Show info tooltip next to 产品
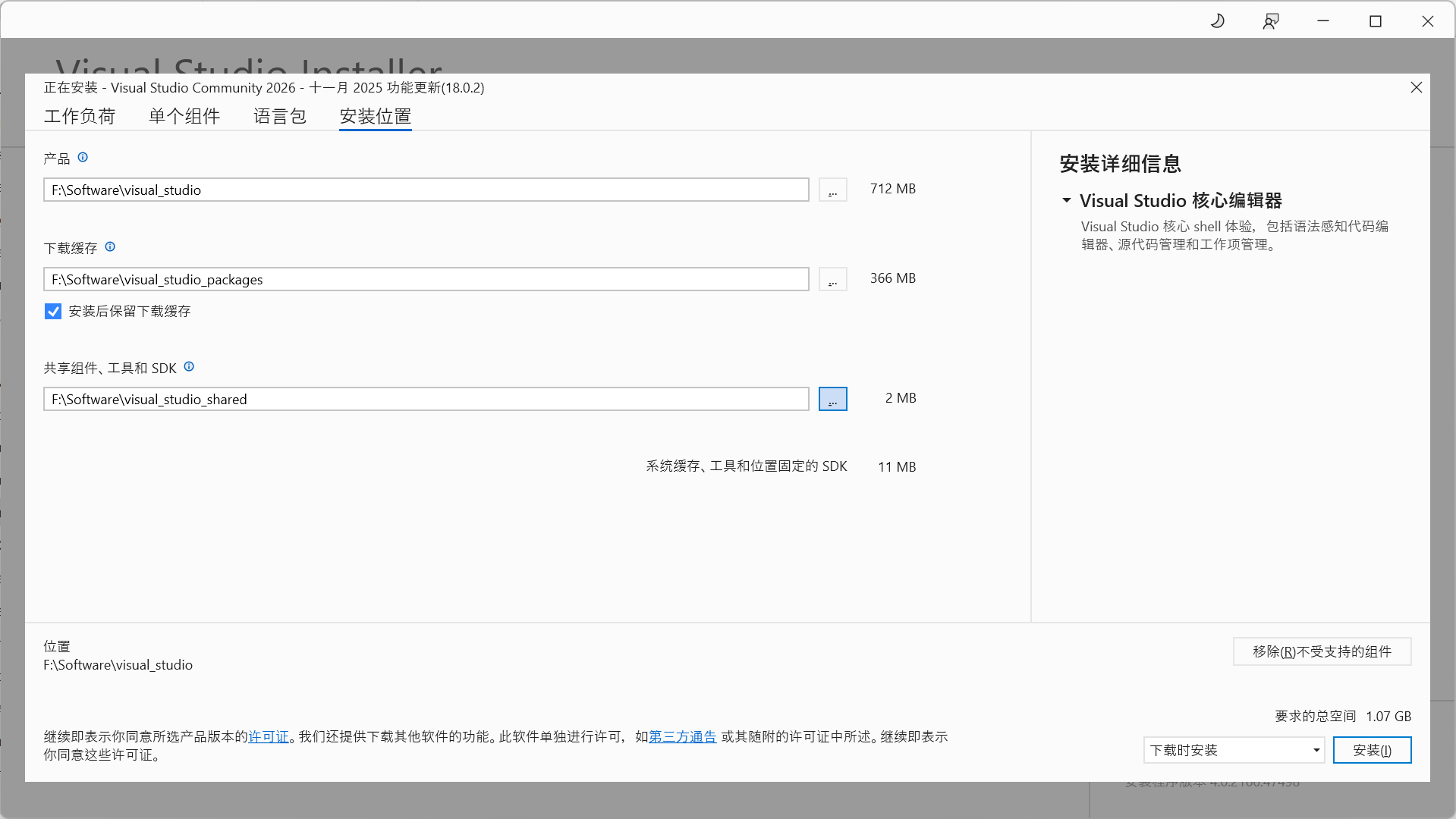1456x819 pixels. [83, 158]
